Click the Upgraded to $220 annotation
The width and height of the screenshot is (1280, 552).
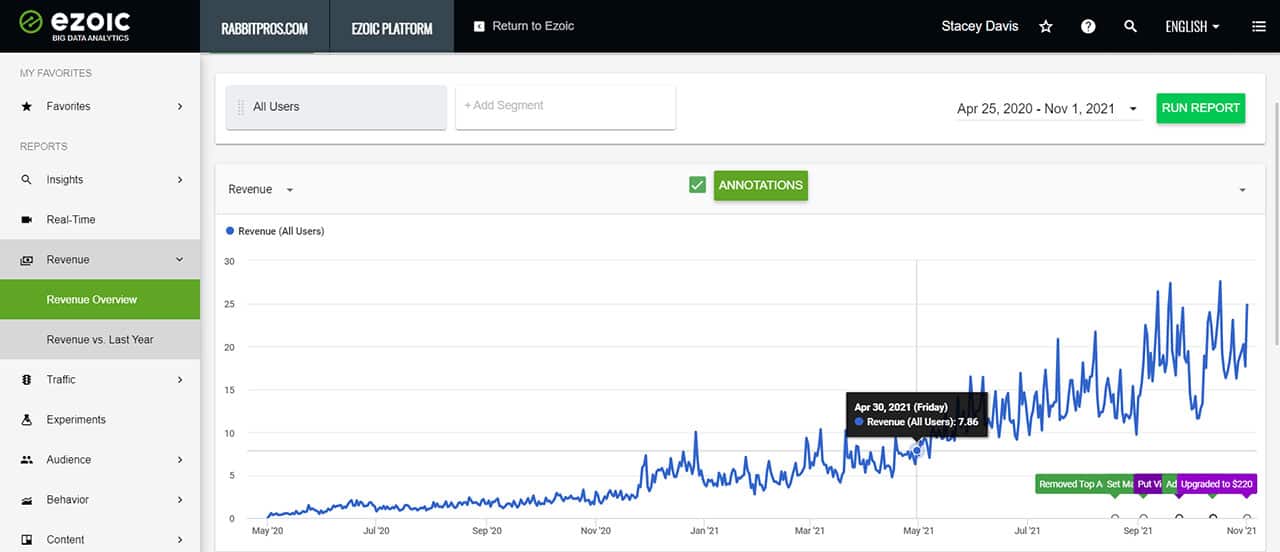pyautogui.click(x=1216, y=484)
